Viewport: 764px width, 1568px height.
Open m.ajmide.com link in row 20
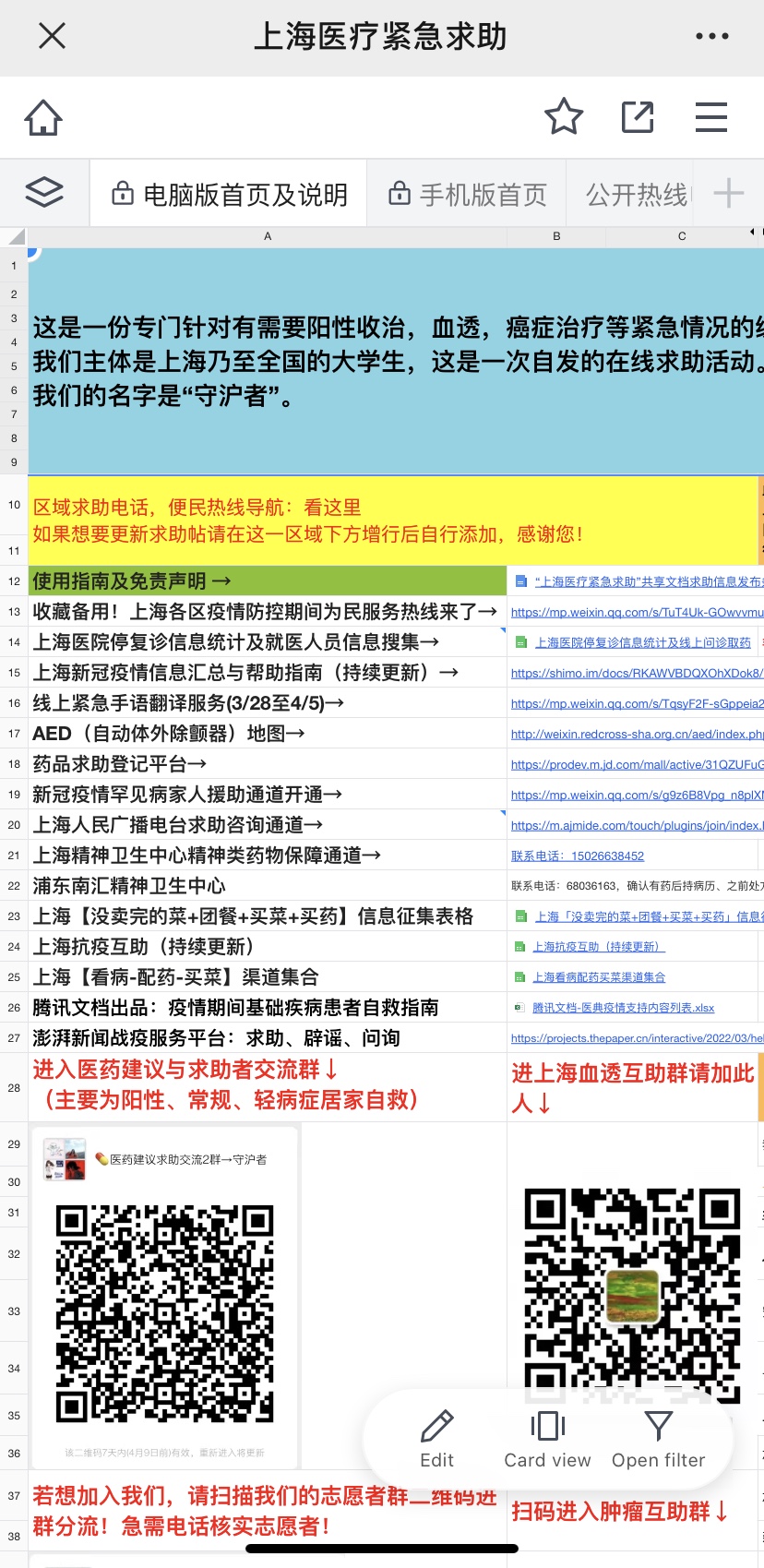pyautogui.click(x=637, y=825)
